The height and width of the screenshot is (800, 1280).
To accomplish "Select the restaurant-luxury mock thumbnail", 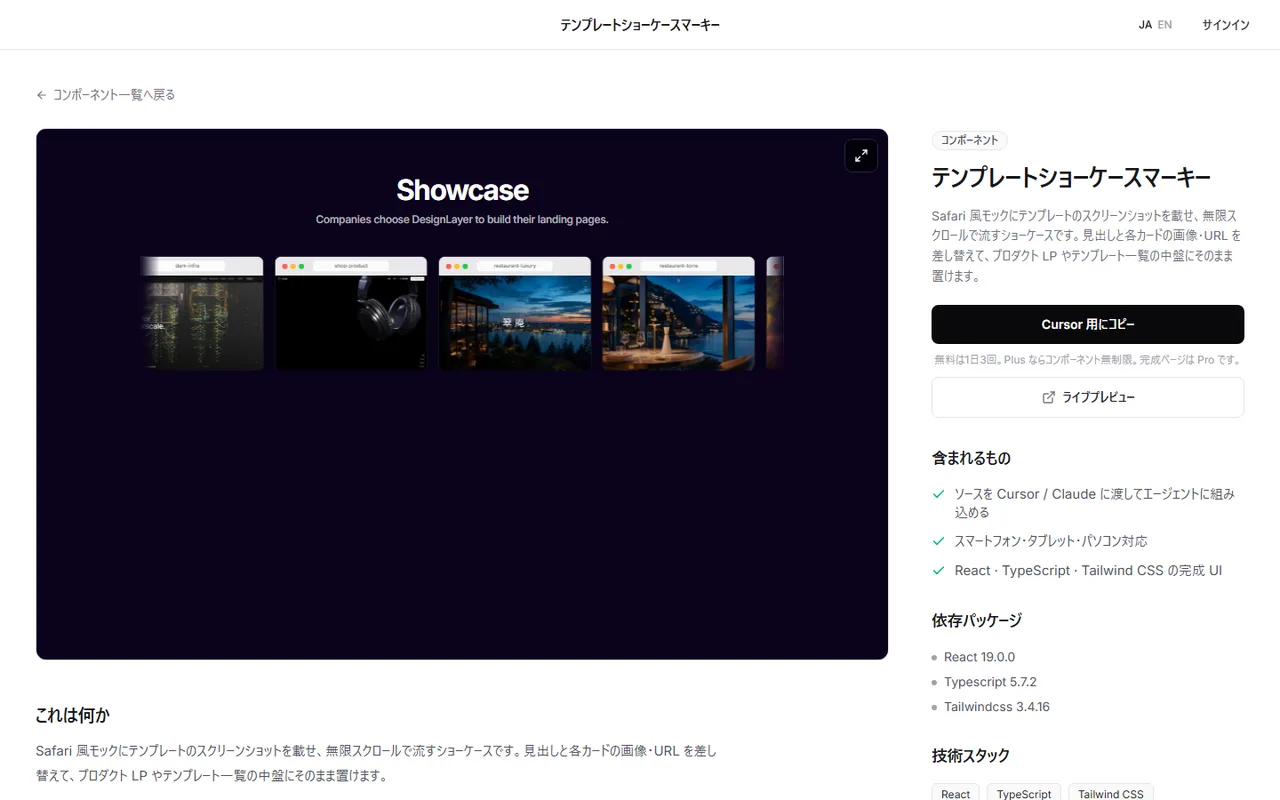I will point(515,314).
